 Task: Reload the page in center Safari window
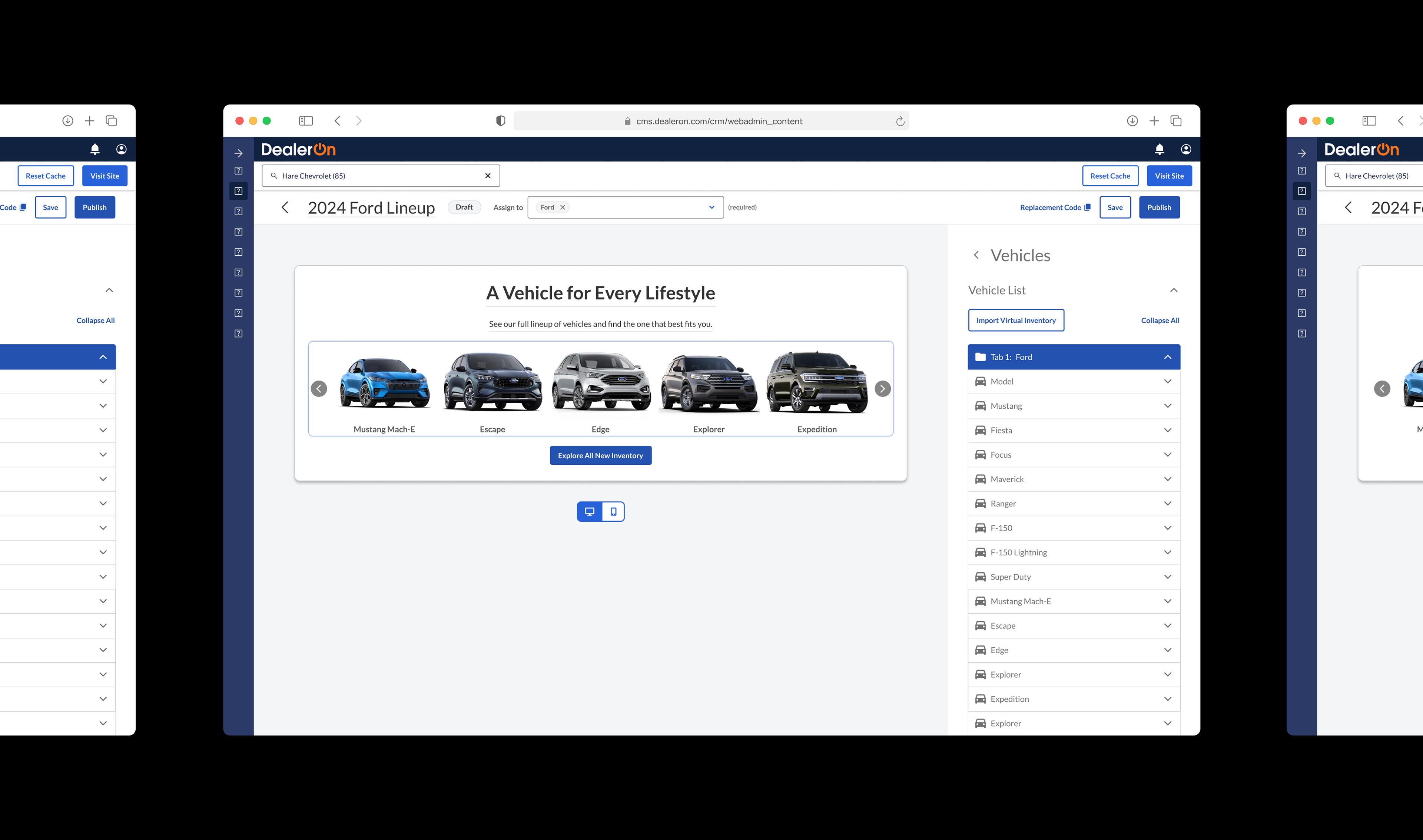(900, 121)
